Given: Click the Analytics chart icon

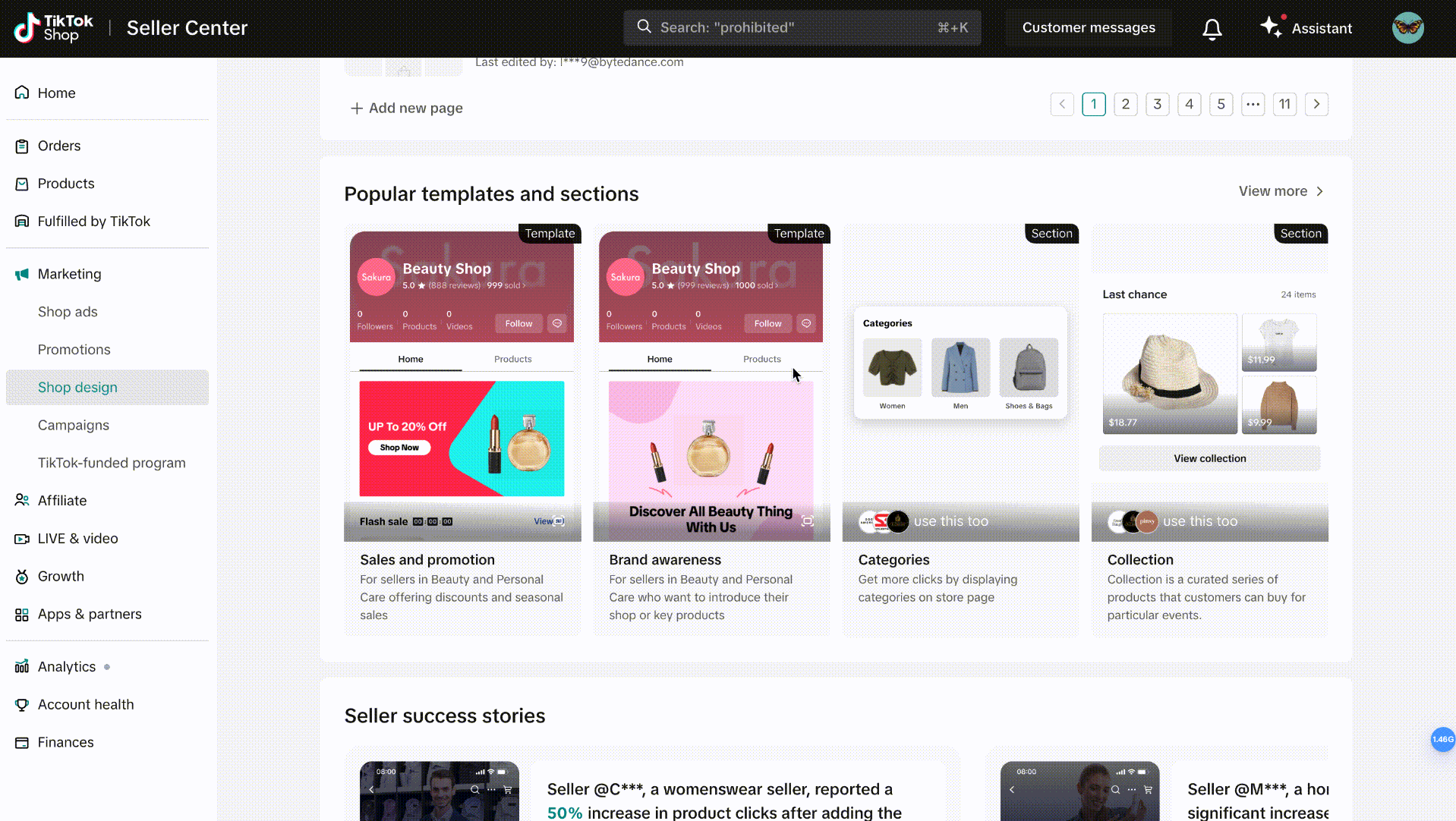Looking at the screenshot, I should tap(22, 666).
